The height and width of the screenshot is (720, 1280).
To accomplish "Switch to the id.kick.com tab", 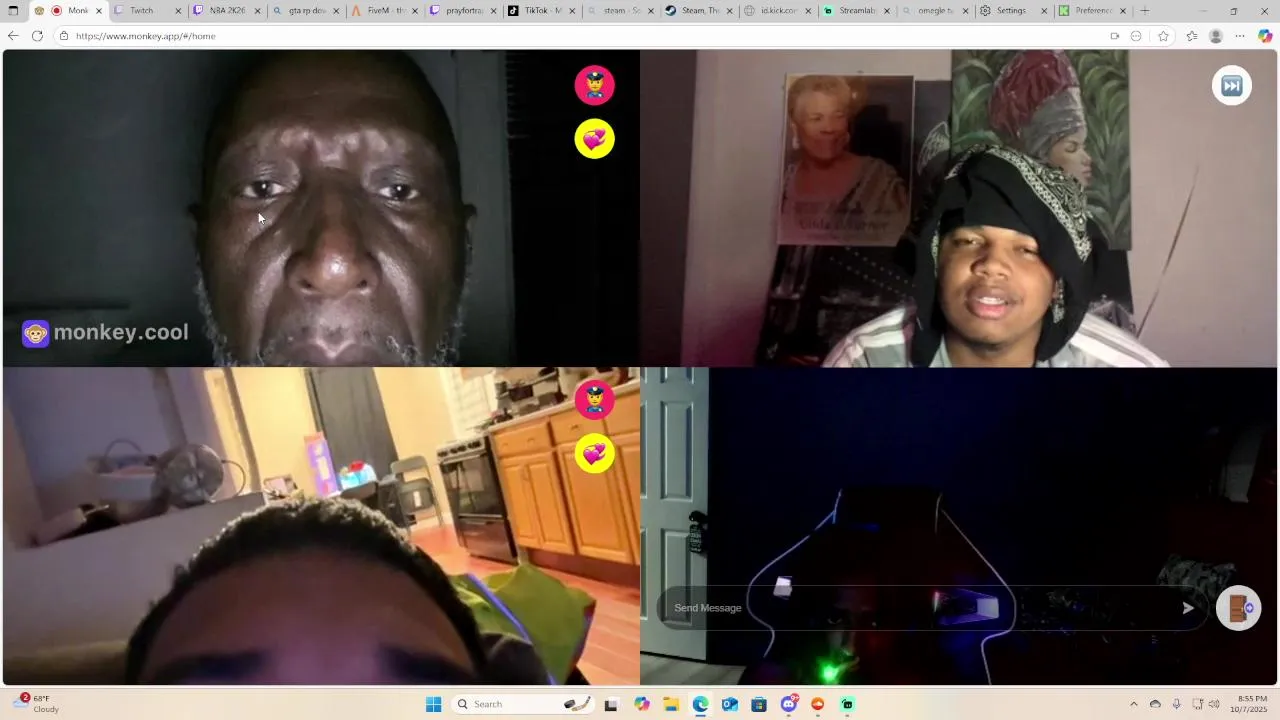I will point(779,11).
